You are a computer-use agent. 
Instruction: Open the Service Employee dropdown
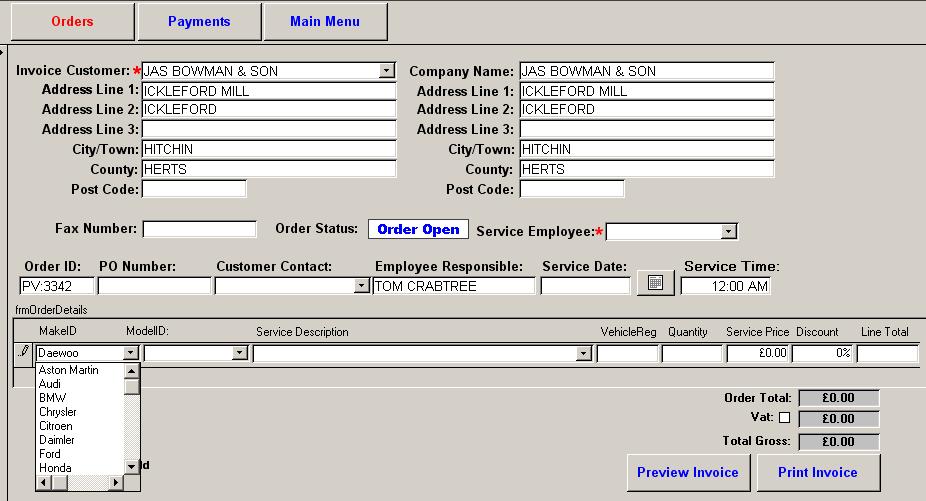(x=728, y=232)
